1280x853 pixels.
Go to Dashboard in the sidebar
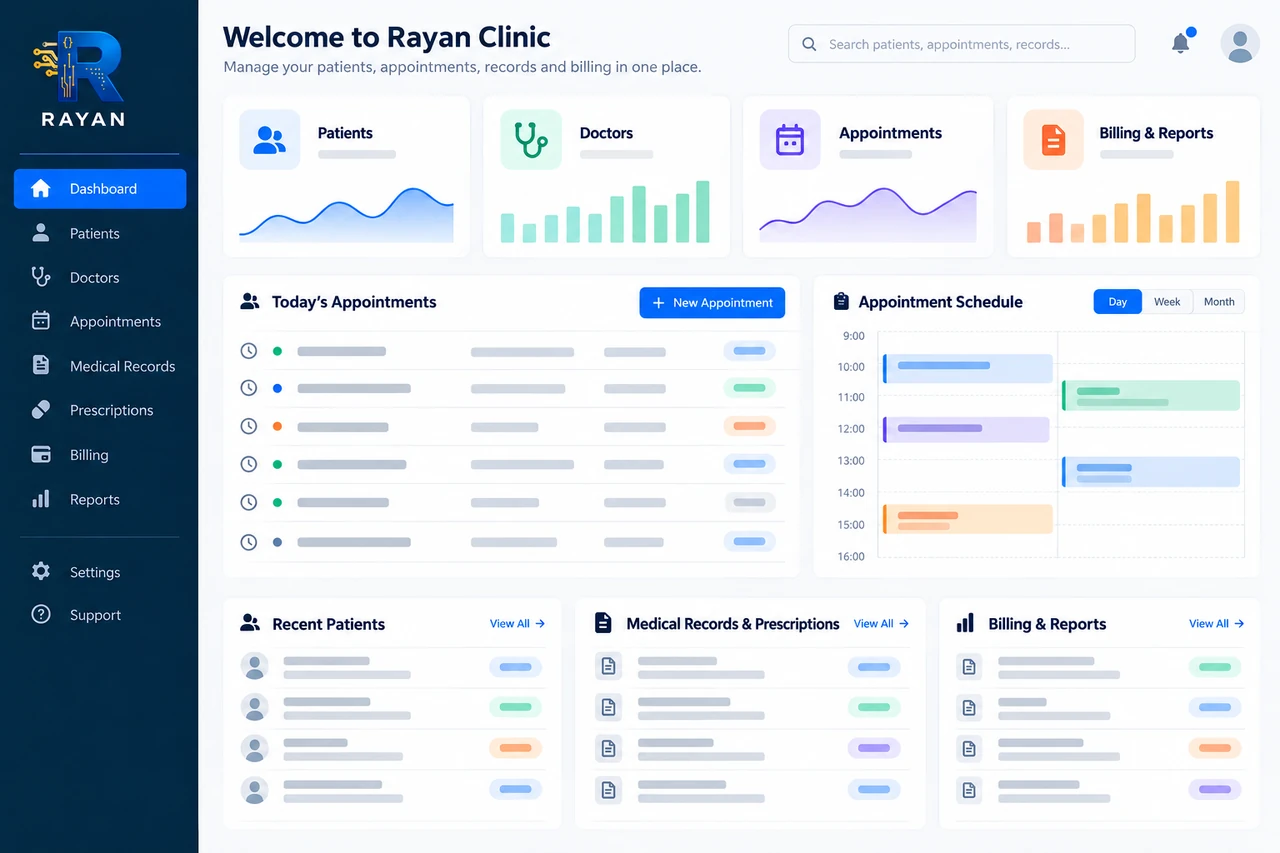100,189
